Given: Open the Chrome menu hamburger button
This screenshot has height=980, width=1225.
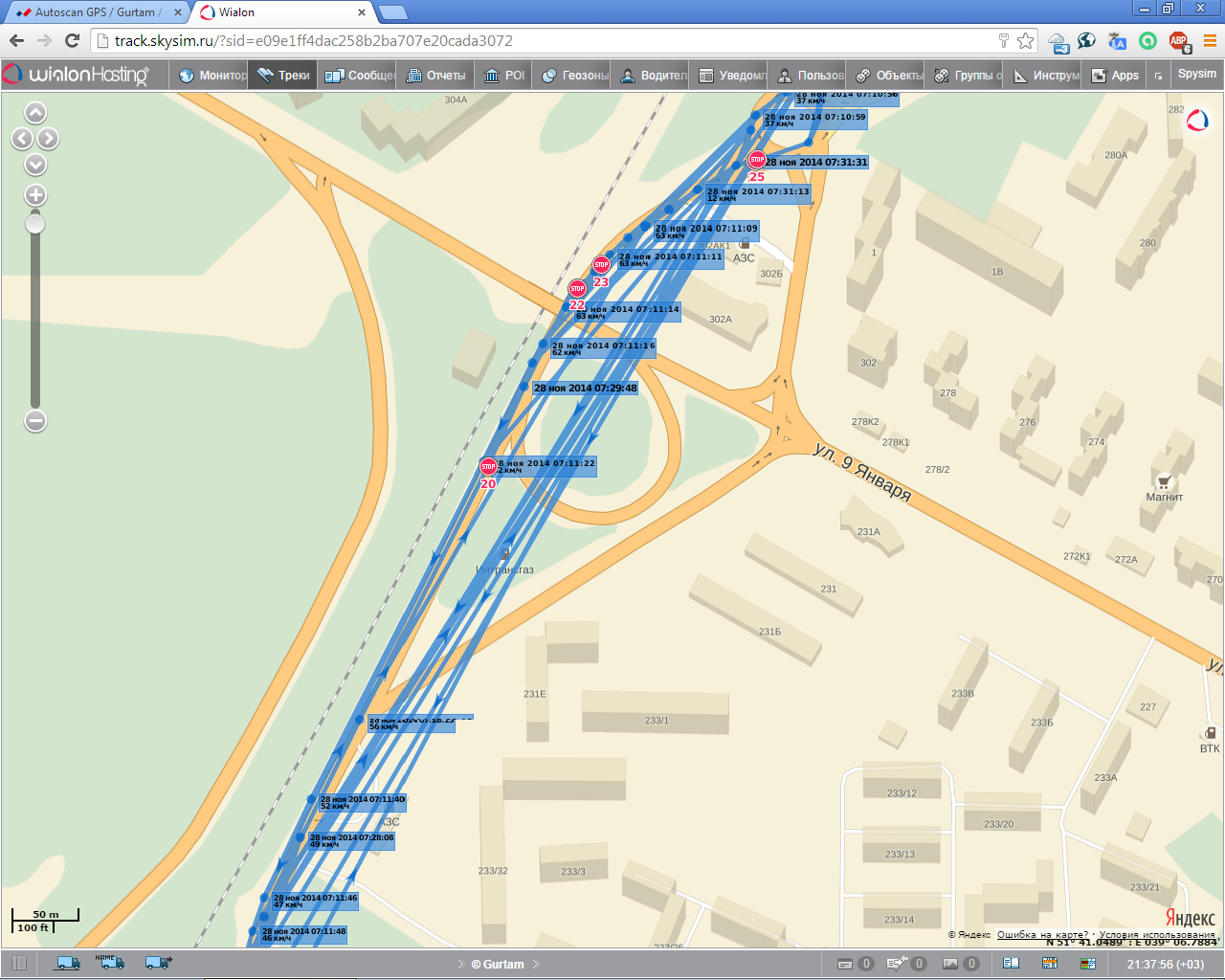Looking at the screenshot, I should click(1209, 41).
